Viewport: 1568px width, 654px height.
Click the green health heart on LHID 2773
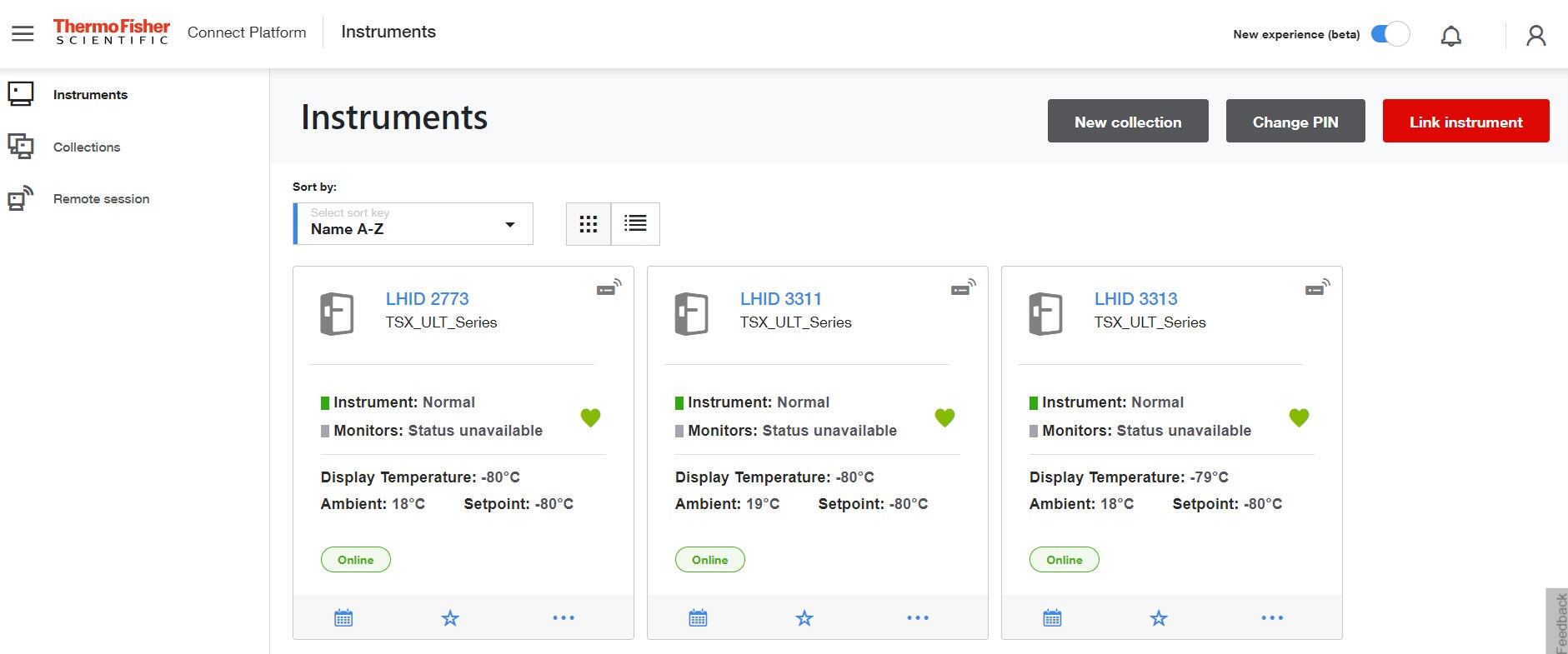590,417
